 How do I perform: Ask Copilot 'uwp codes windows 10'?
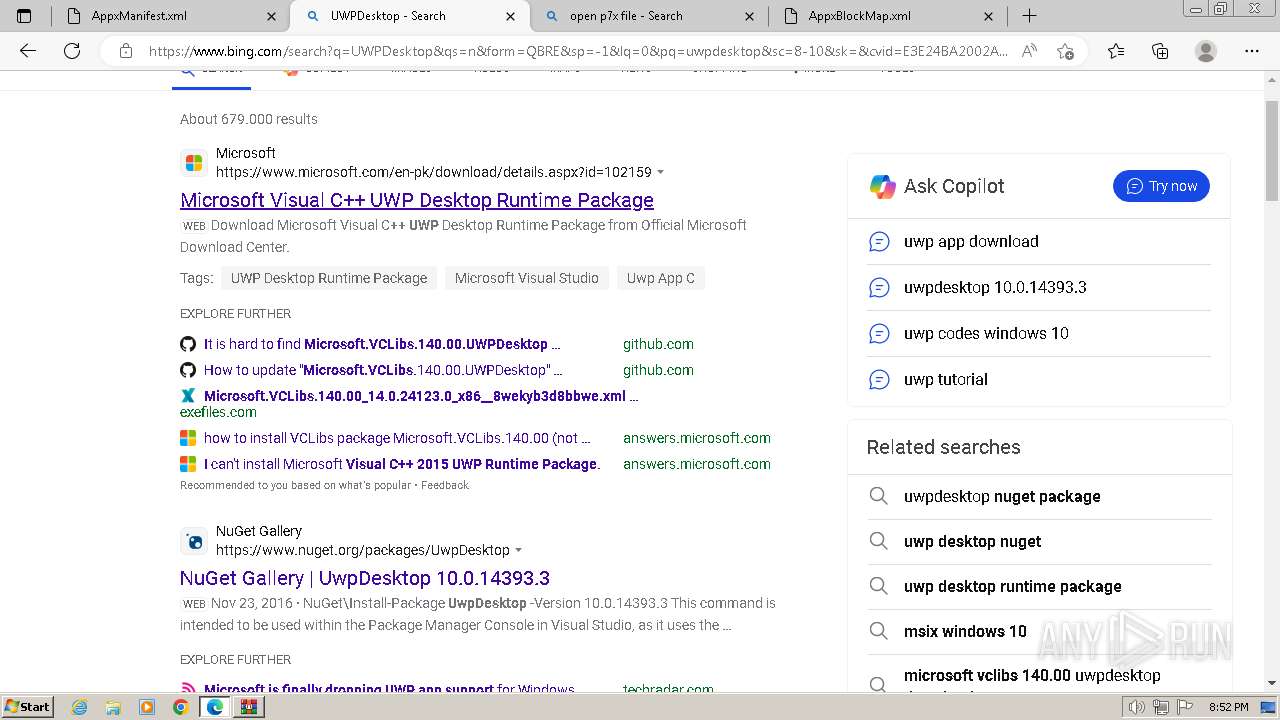click(x=1039, y=334)
